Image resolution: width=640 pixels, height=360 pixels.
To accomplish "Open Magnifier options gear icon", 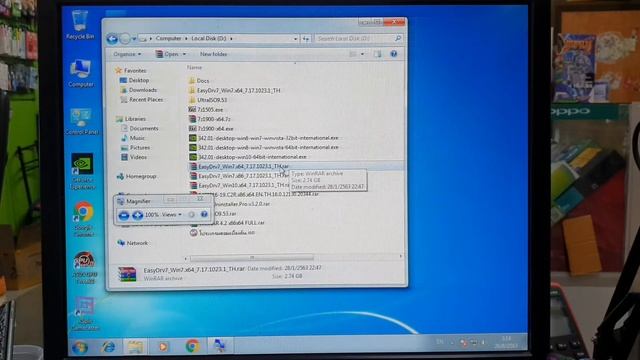I will click(191, 215).
